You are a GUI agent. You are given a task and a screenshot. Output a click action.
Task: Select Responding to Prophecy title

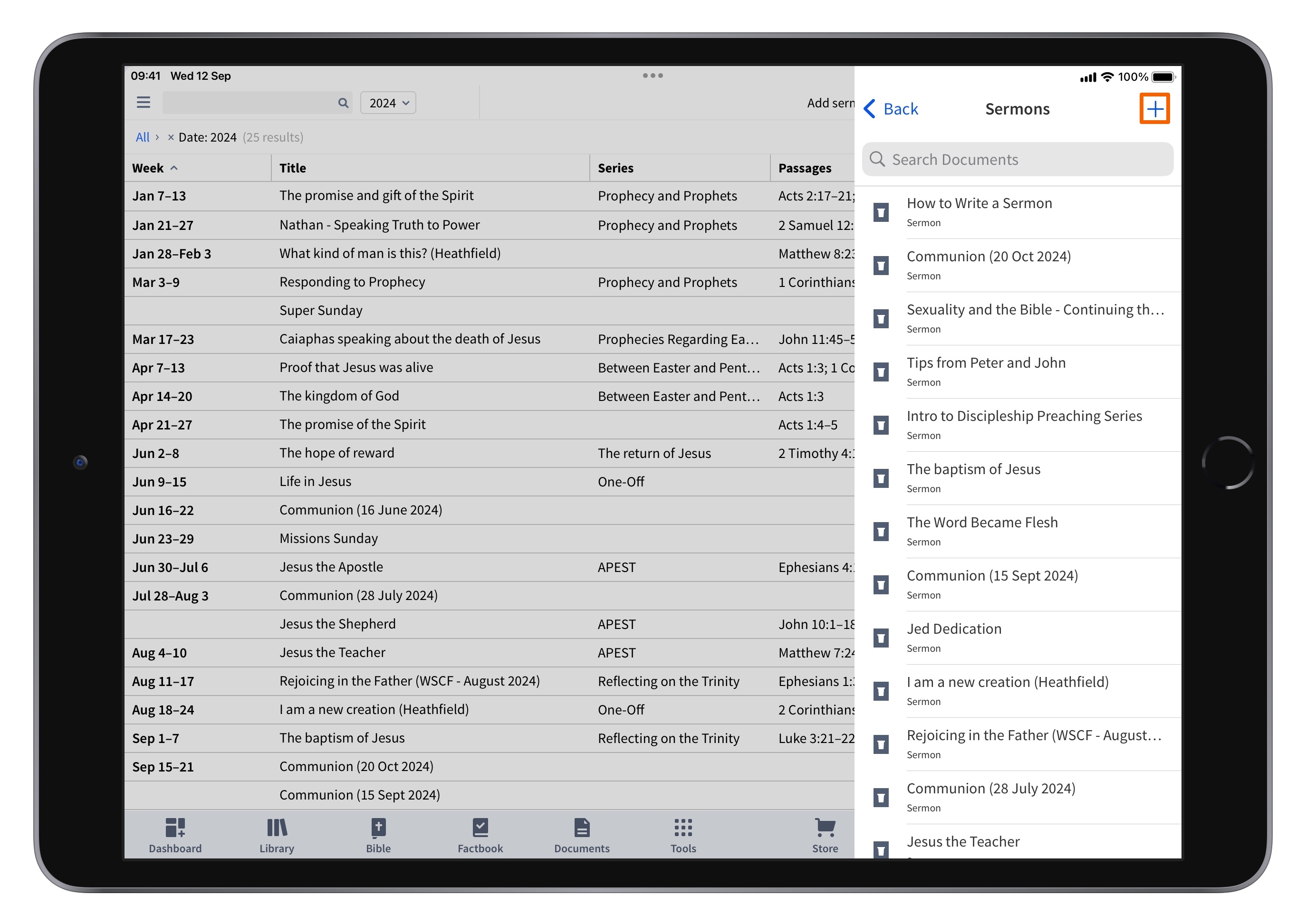point(352,282)
